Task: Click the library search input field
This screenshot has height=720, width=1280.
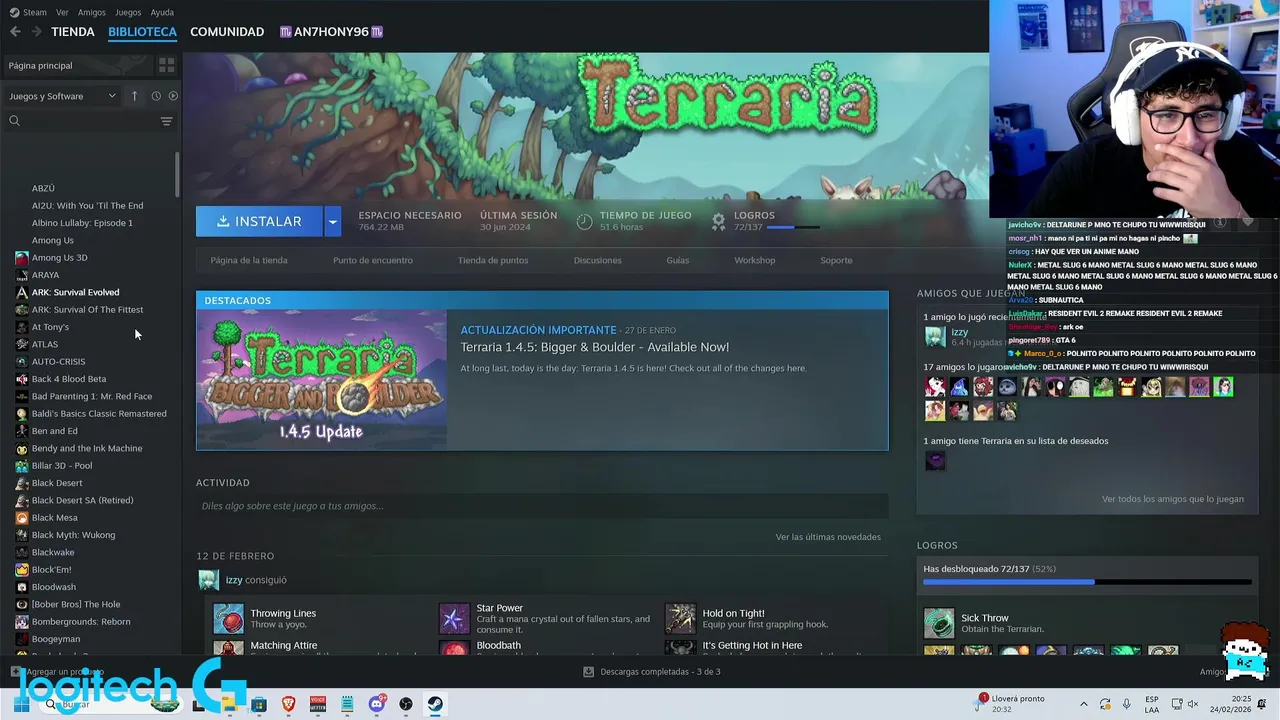Action: (85, 121)
